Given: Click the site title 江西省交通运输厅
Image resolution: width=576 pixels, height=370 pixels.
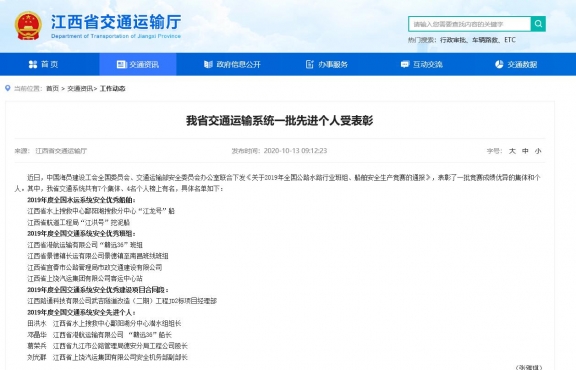Looking at the screenshot, I should (116, 22).
